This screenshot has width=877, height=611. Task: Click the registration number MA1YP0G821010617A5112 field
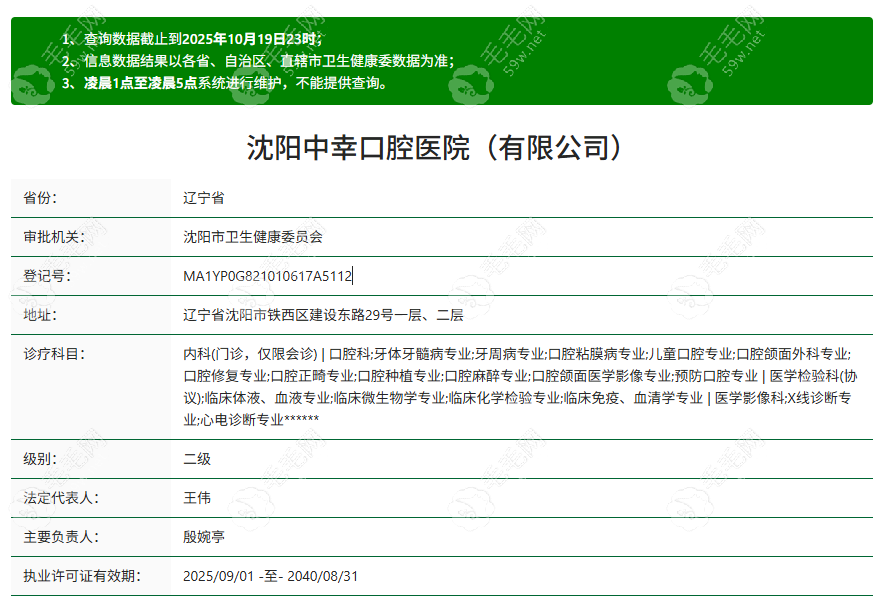[x=268, y=276]
